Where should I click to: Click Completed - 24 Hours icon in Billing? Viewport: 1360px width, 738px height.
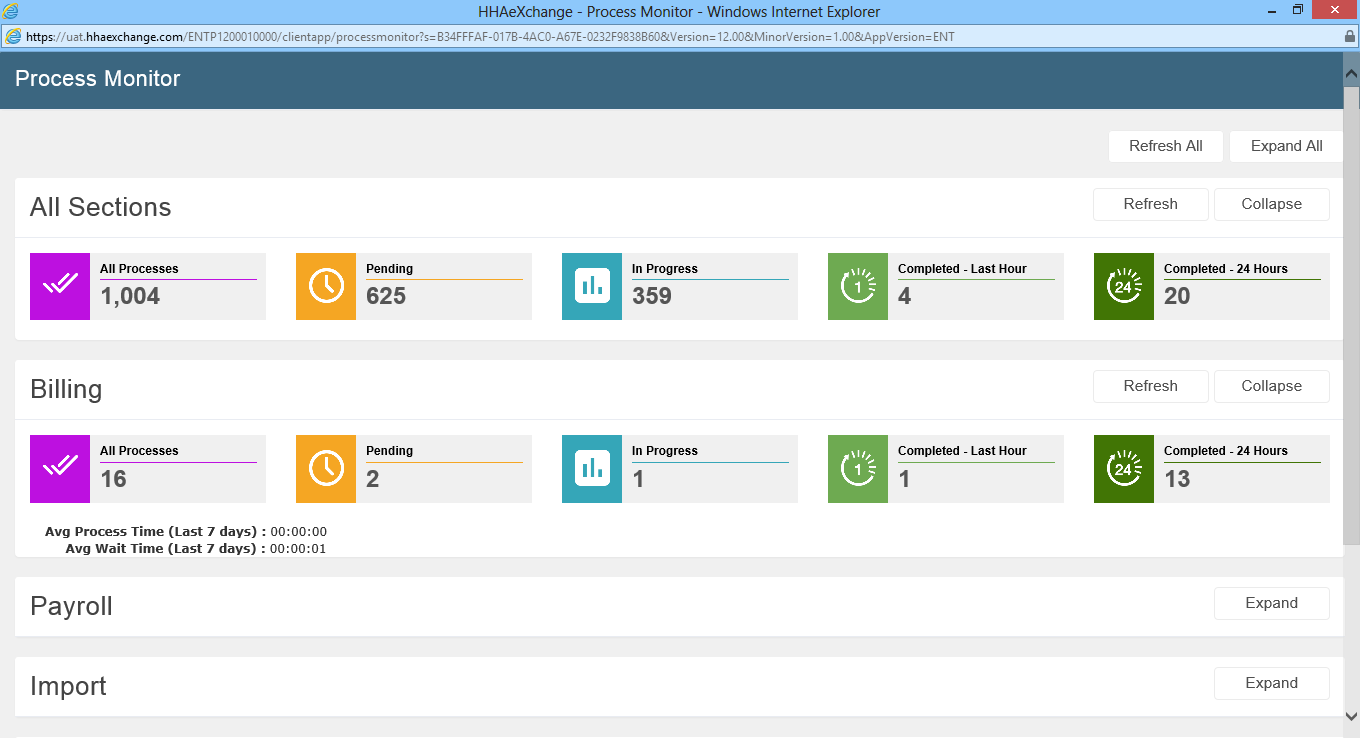pos(1124,468)
